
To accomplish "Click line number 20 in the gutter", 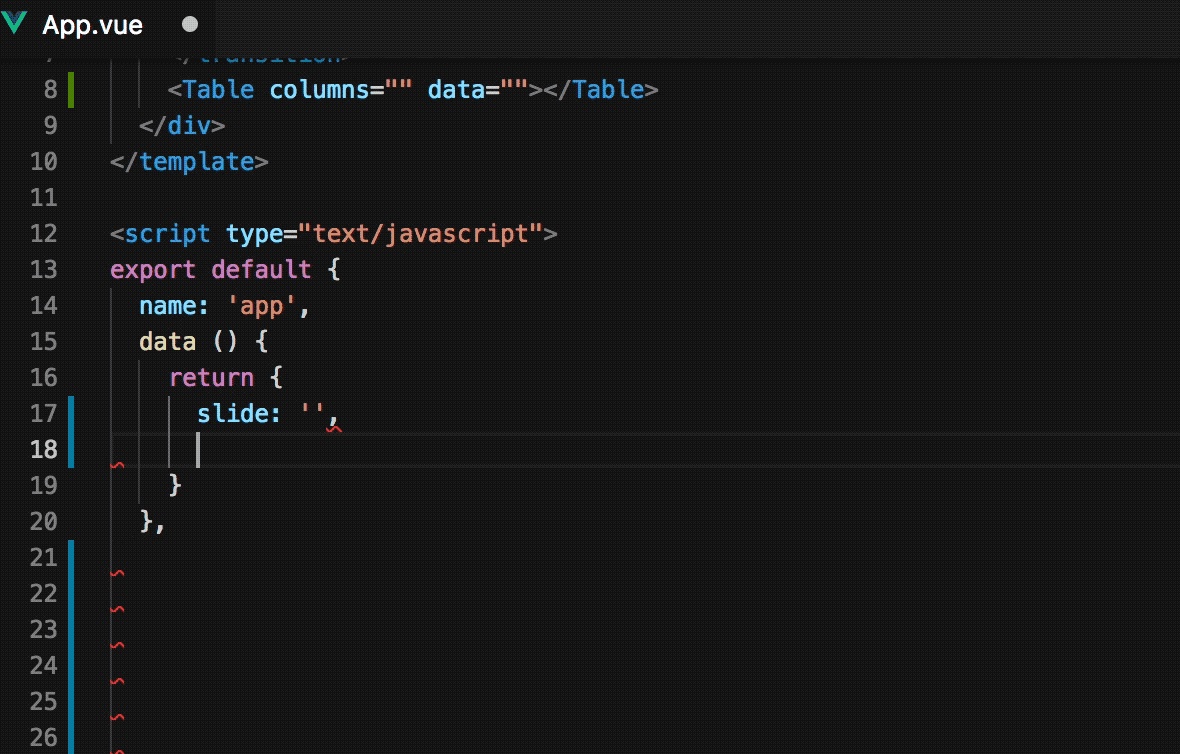I will click(x=44, y=522).
